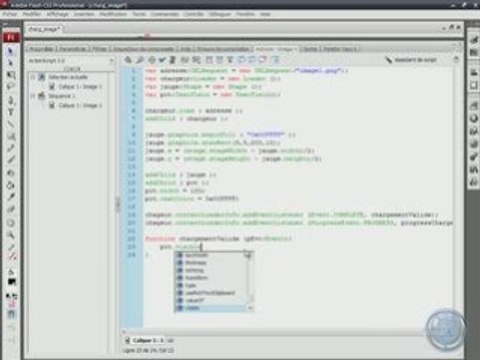Choose toString in the code hint list
The width and height of the screenshot is (480, 360).
pos(211,270)
